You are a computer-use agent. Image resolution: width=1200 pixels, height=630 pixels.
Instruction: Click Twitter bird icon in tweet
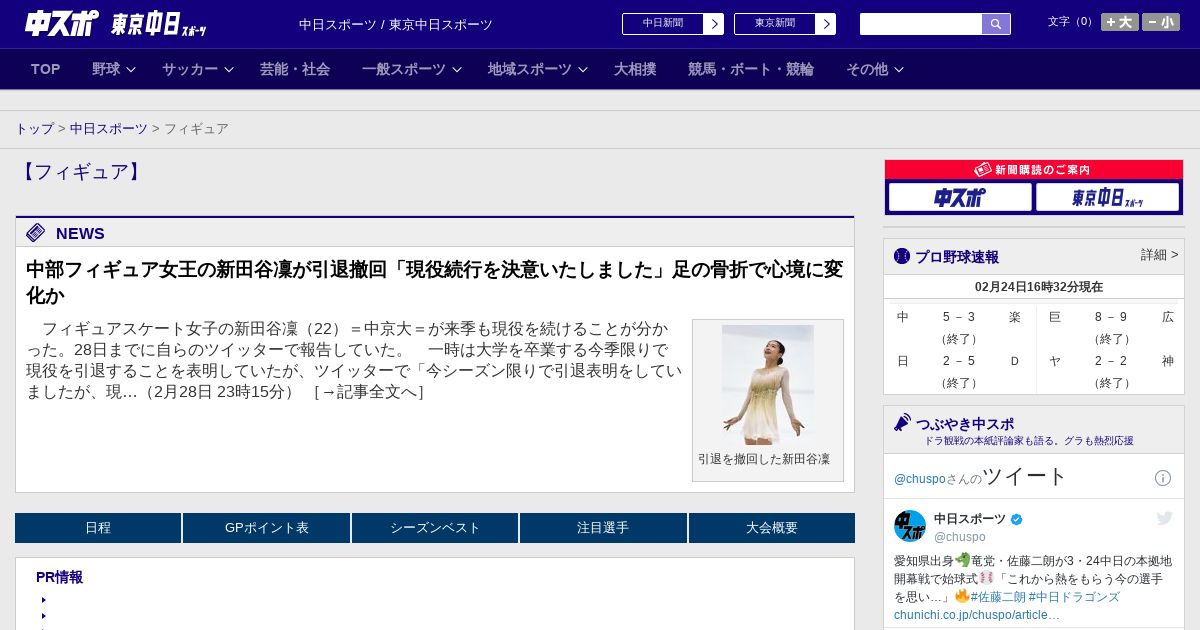(x=1164, y=518)
